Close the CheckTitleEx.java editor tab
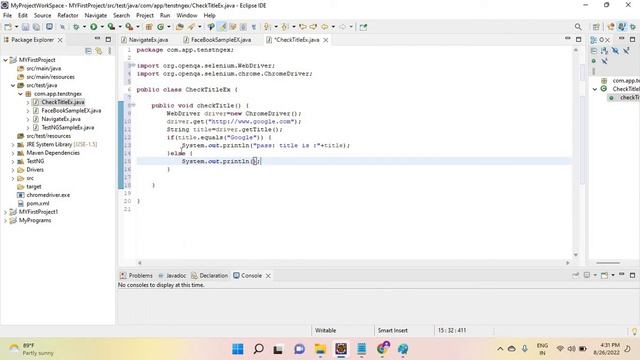640x360 pixels. pyautogui.click(x=326, y=40)
